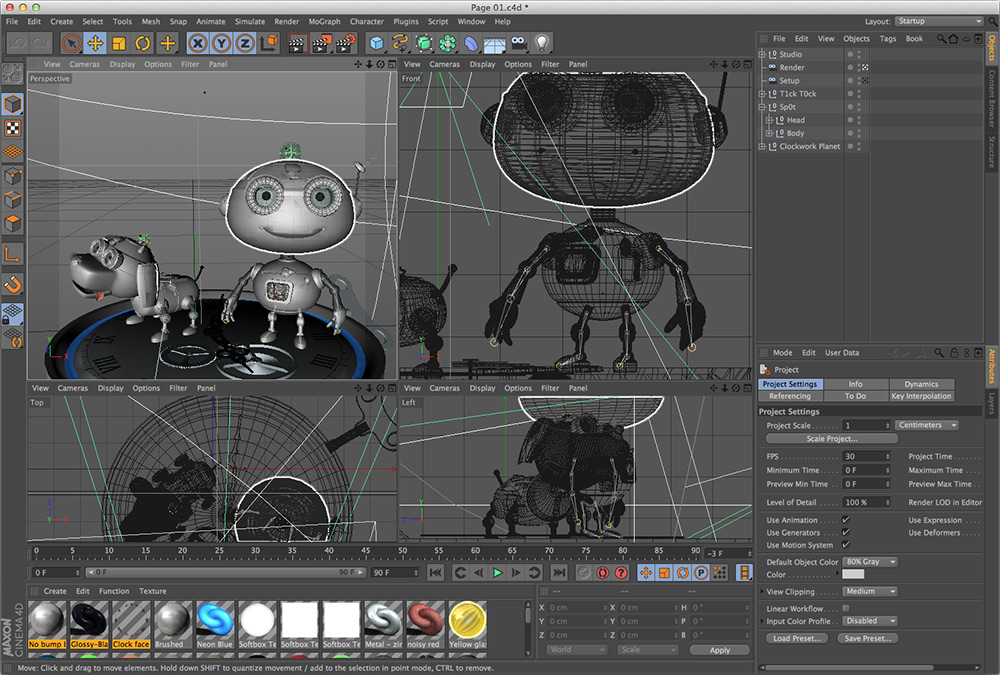Toggle Z axis lock
Viewport: 1000px width, 675px height.
[x=245, y=43]
